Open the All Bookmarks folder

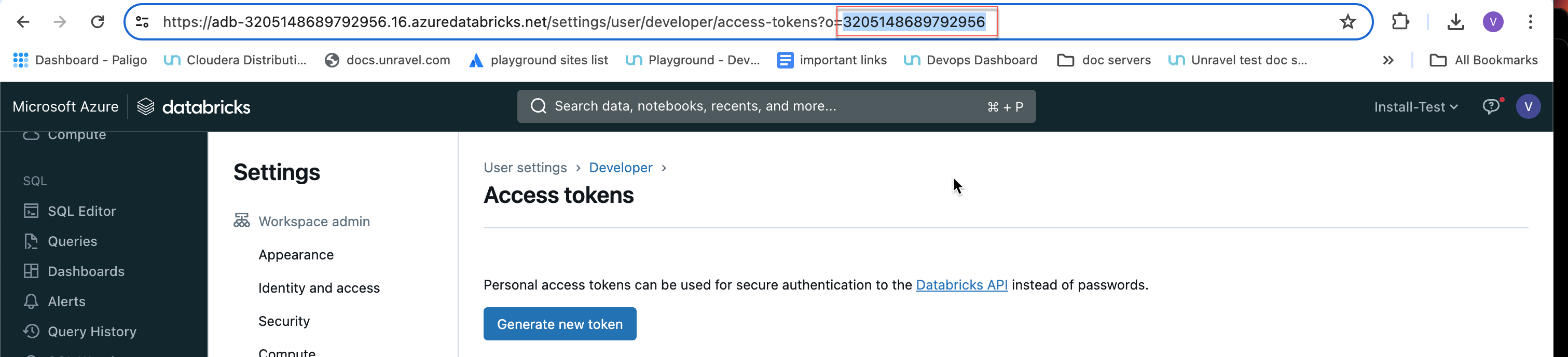pos(1483,60)
